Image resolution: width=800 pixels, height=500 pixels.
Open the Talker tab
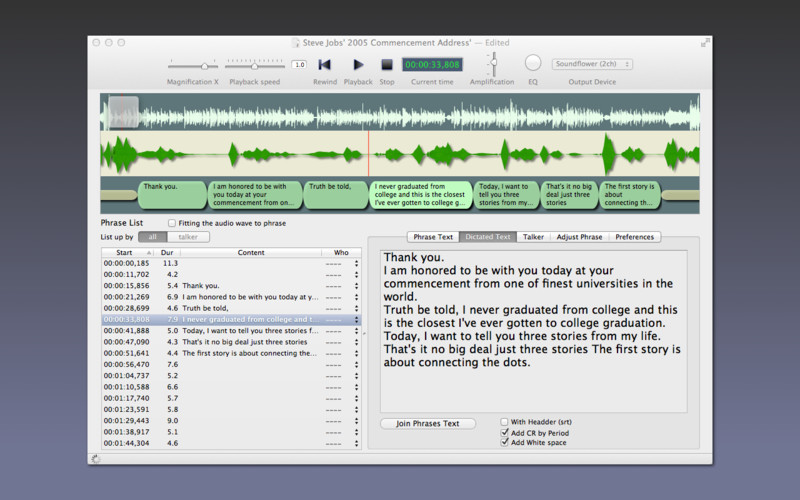pos(533,237)
